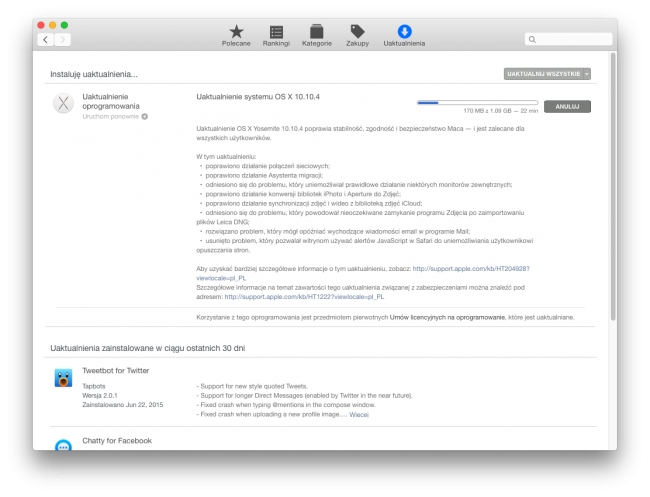
Task: Click the Uaktualnienie oprogramowania label
Action: [x=111, y=101]
